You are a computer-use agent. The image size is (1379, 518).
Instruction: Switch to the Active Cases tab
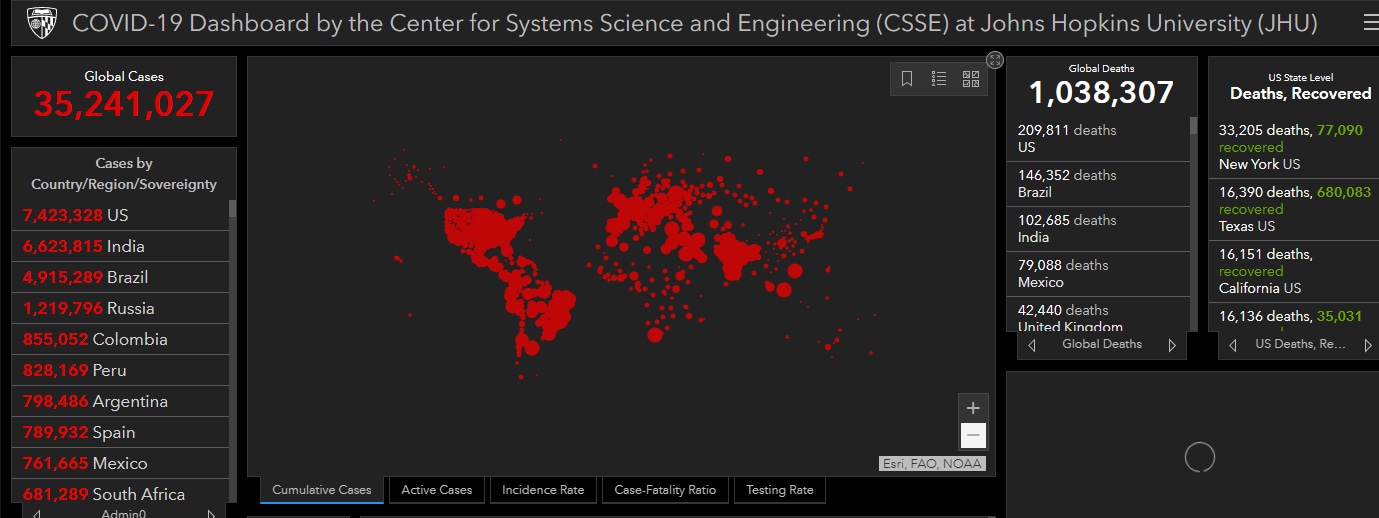(x=436, y=490)
